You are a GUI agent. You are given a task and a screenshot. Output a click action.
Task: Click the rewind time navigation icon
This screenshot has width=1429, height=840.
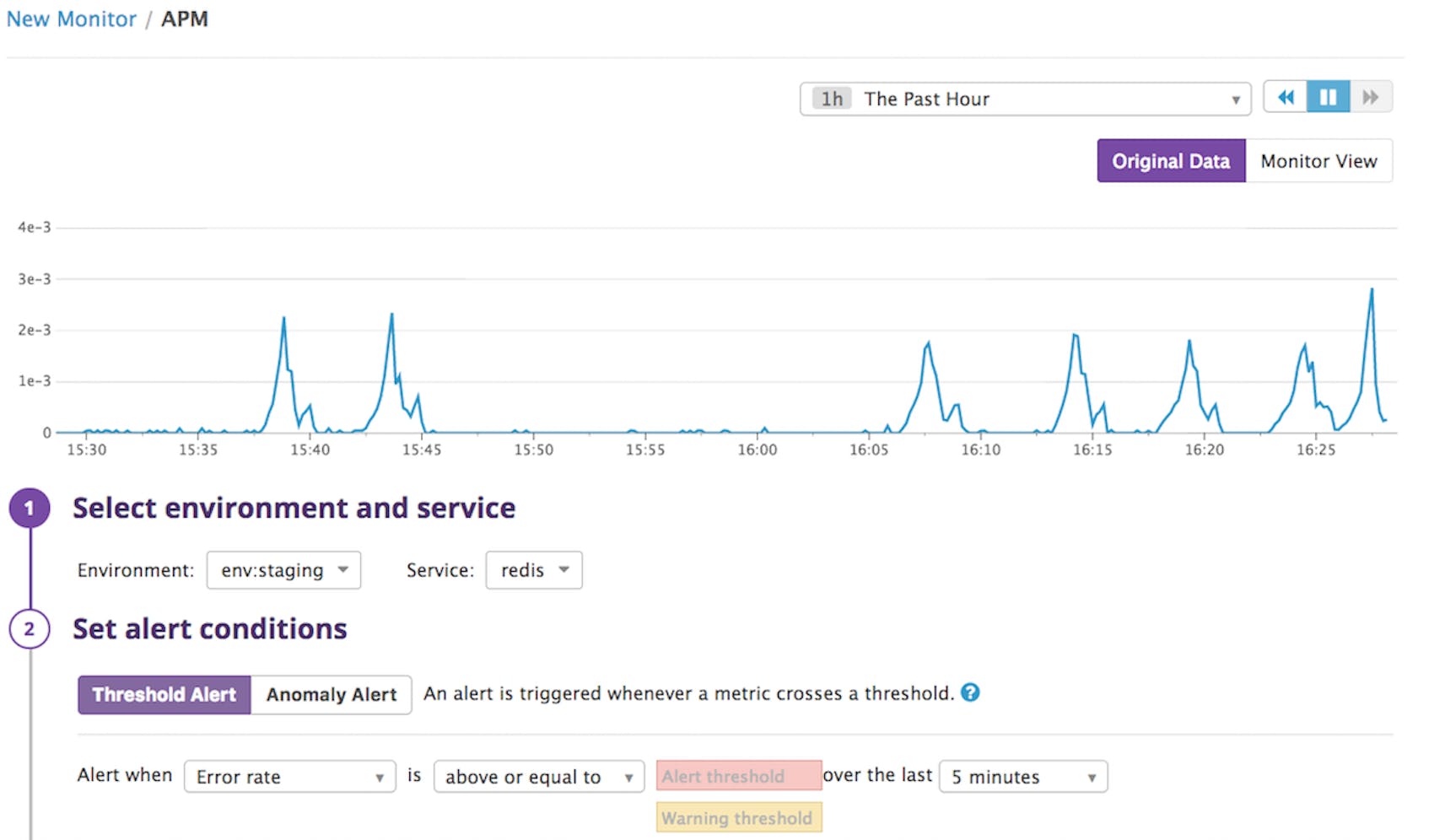[x=1285, y=97]
